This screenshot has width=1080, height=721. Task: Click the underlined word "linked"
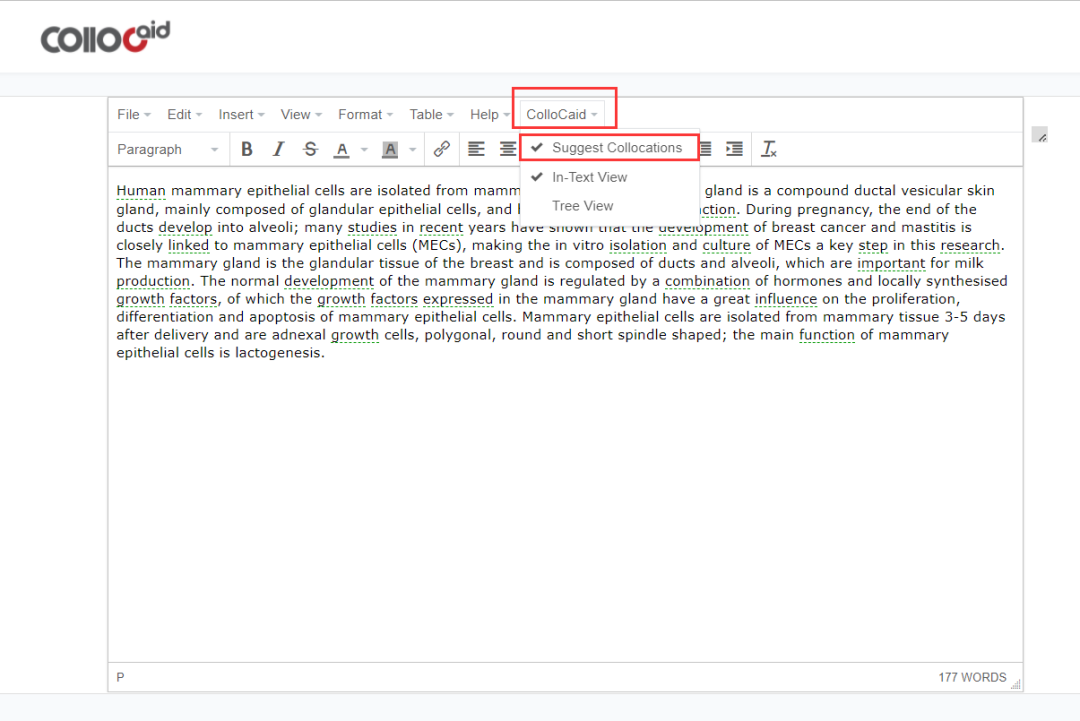click(188, 246)
